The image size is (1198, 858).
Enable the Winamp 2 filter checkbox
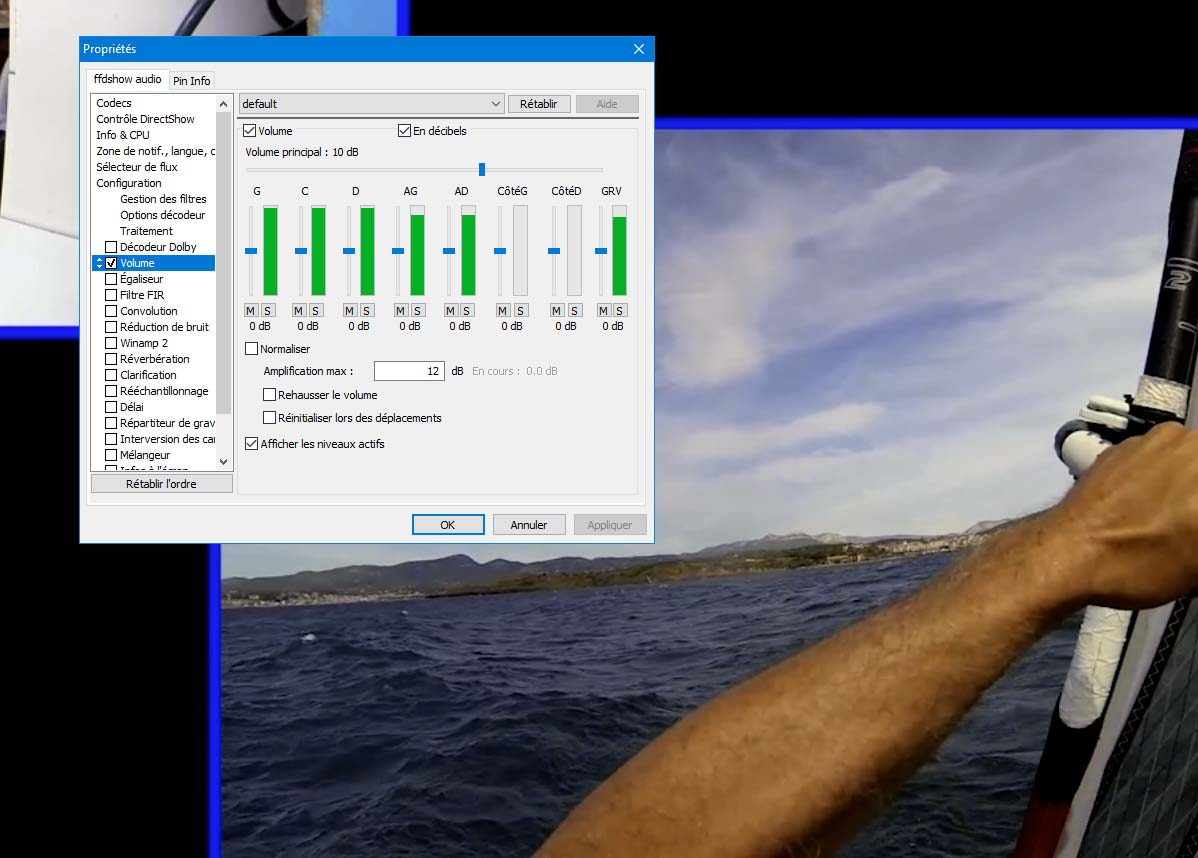[112, 343]
